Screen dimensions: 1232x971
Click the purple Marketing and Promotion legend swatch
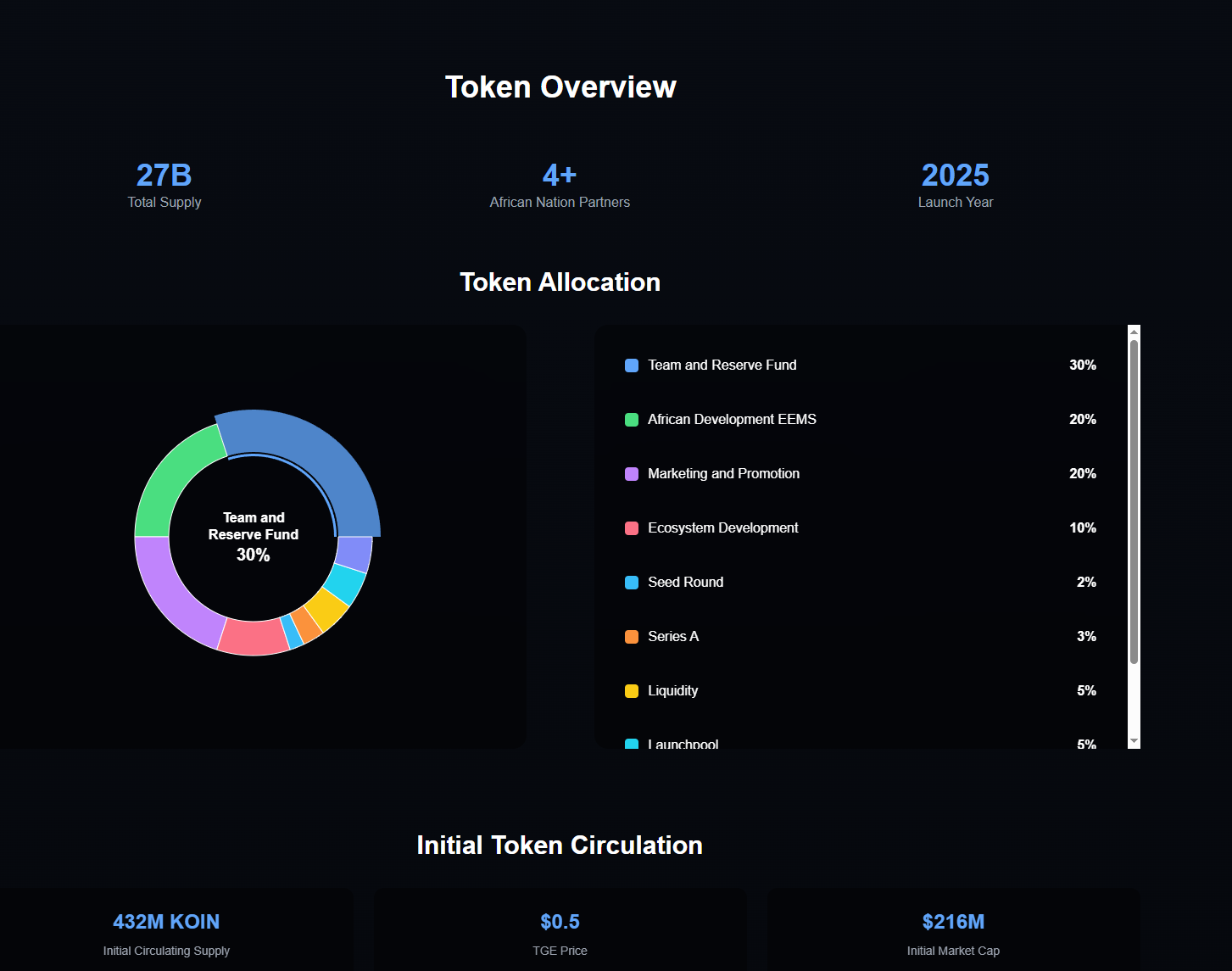pos(632,474)
